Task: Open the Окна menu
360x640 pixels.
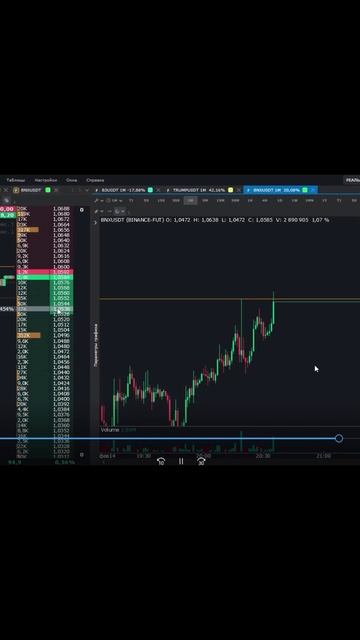Action: 71,180
